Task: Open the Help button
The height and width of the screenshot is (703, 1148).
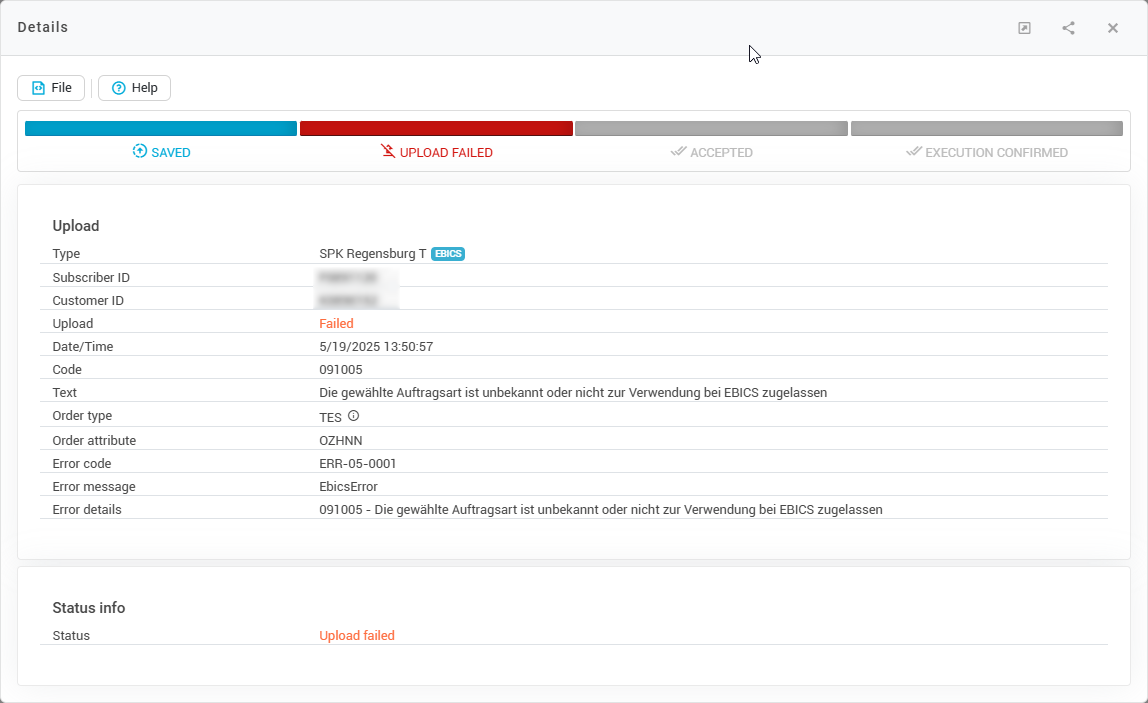Action: [x=135, y=88]
